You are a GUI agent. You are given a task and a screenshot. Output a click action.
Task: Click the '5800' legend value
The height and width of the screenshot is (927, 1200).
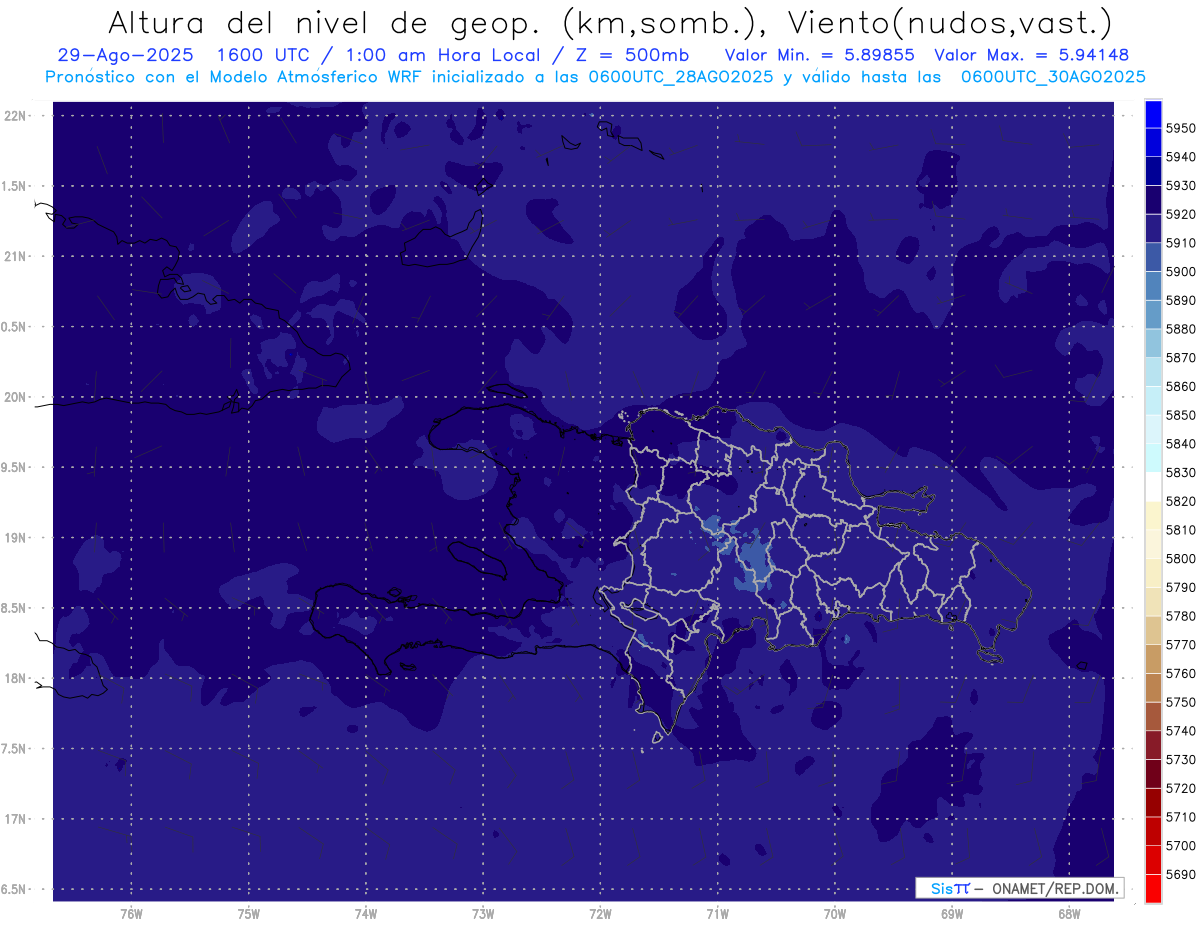1180,559
